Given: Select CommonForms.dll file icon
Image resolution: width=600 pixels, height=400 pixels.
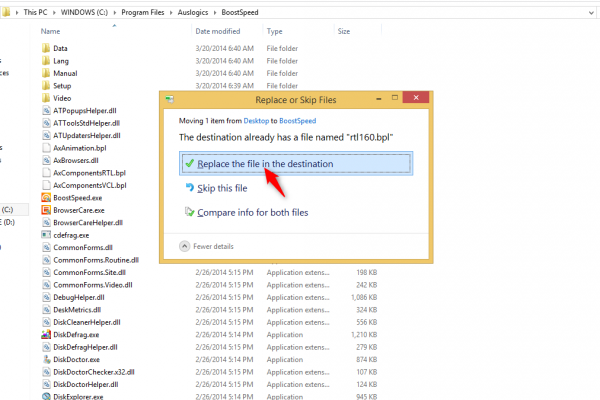Looking at the screenshot, I should (46, 247).
